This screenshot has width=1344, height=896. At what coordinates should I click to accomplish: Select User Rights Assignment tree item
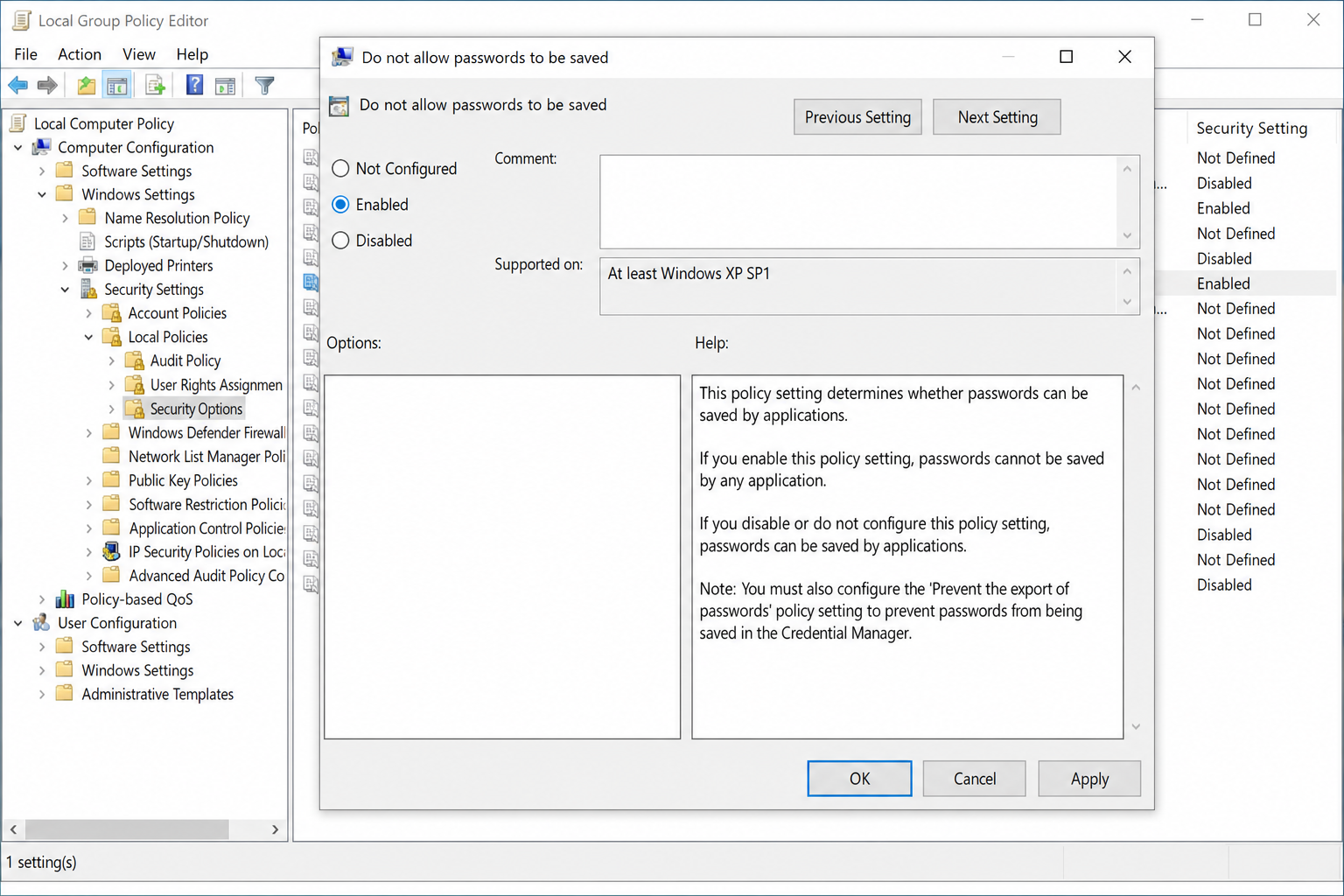coord(216,385)
